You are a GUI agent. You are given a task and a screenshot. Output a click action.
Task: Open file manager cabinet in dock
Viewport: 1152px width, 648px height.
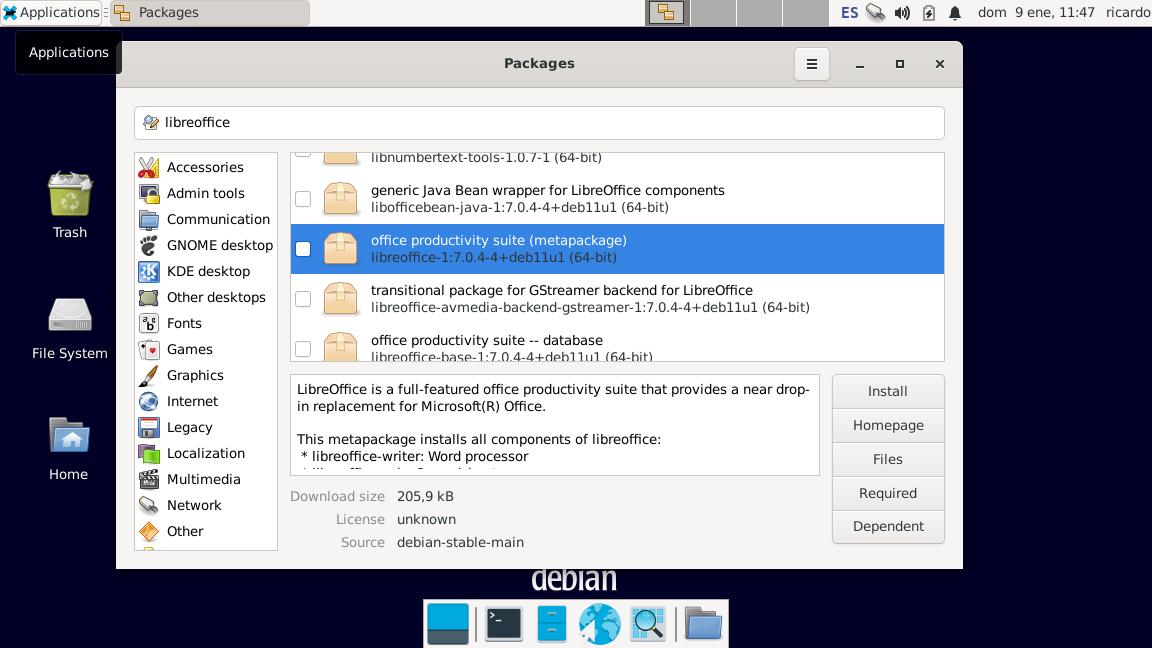pyautogui.click(x=552, y=624)
